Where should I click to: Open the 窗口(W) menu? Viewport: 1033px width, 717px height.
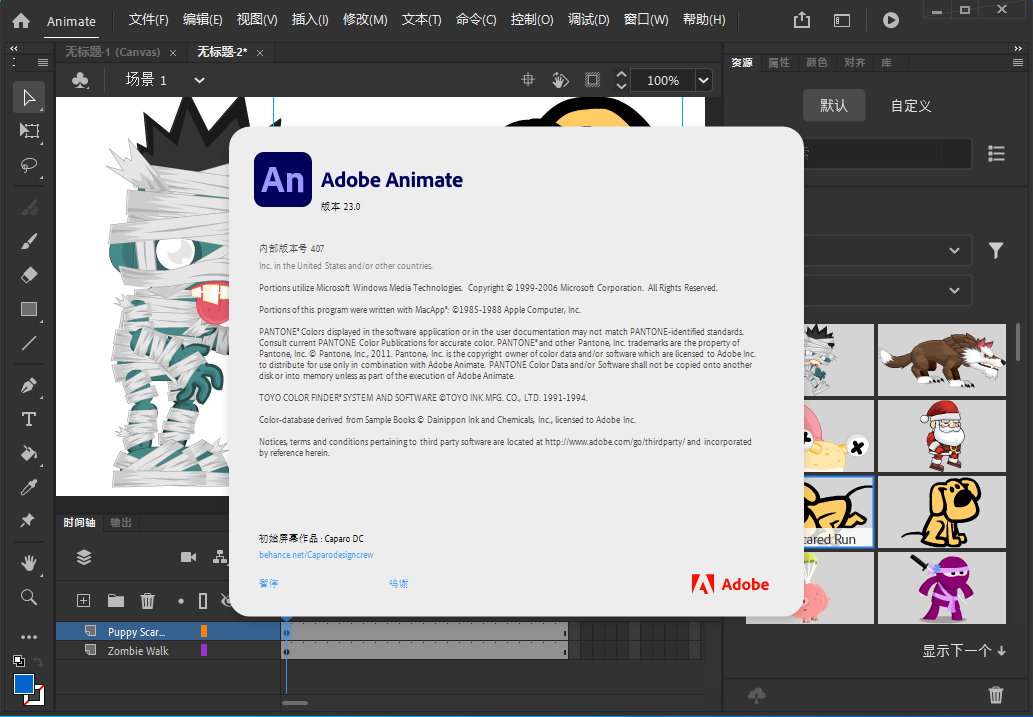pyautogui.click(x=646, y=20)
